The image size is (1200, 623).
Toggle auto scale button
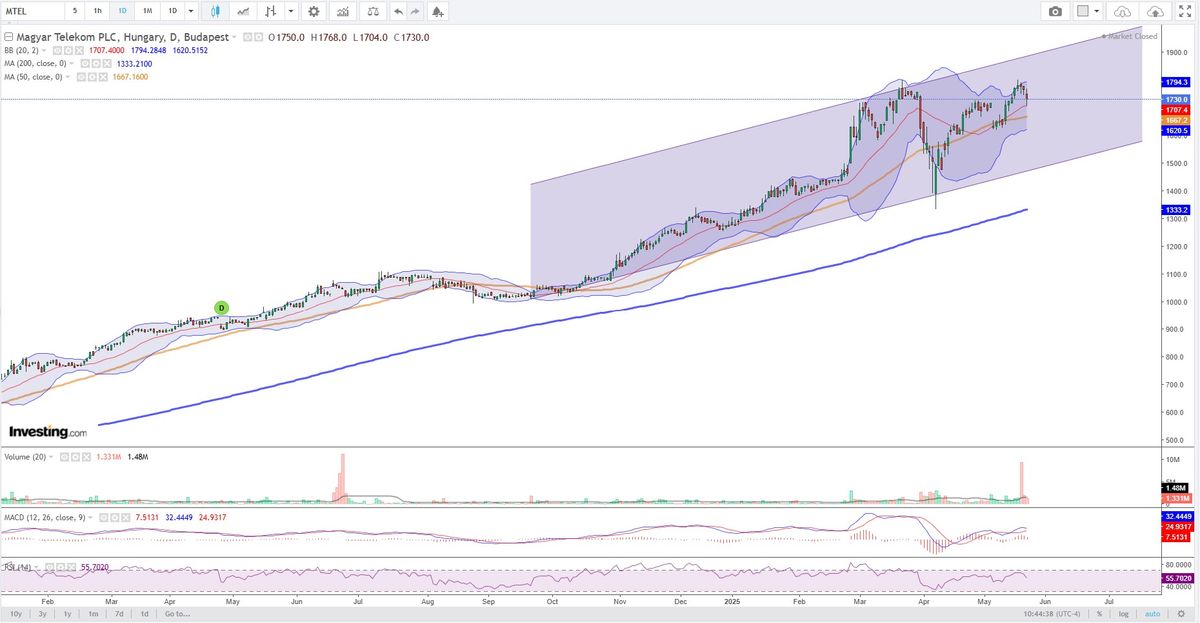(1151, 614)
